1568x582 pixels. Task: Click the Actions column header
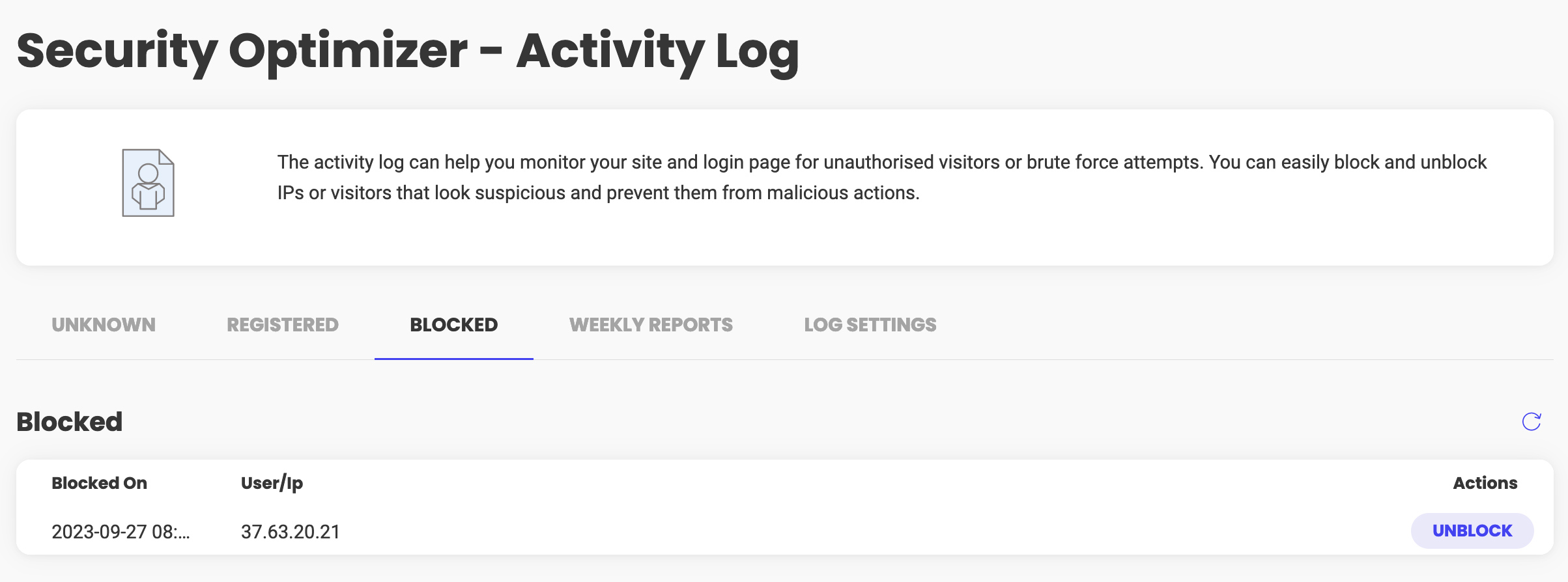(x=1485, y=483)
